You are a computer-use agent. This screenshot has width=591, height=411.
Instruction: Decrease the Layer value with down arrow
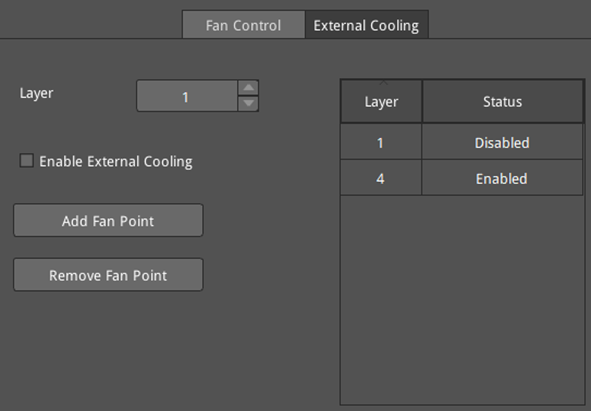[x=248, y=103]
